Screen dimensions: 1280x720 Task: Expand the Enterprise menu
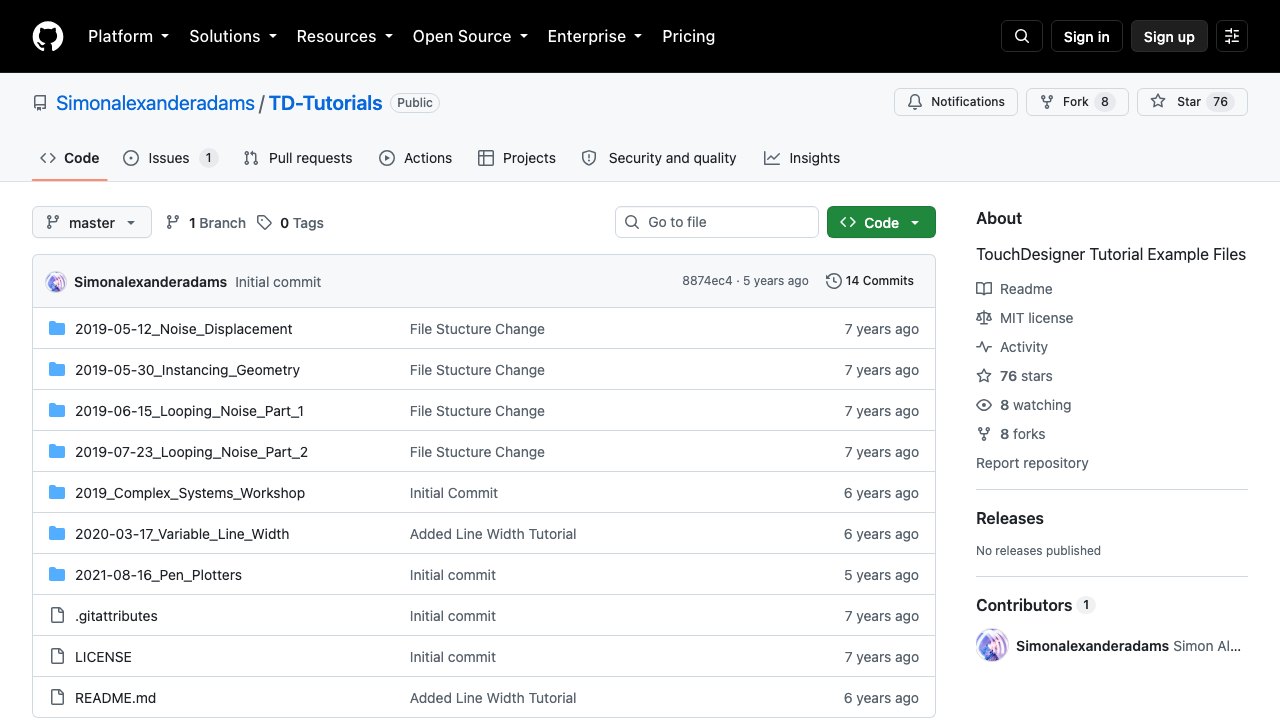pos(595,36)
